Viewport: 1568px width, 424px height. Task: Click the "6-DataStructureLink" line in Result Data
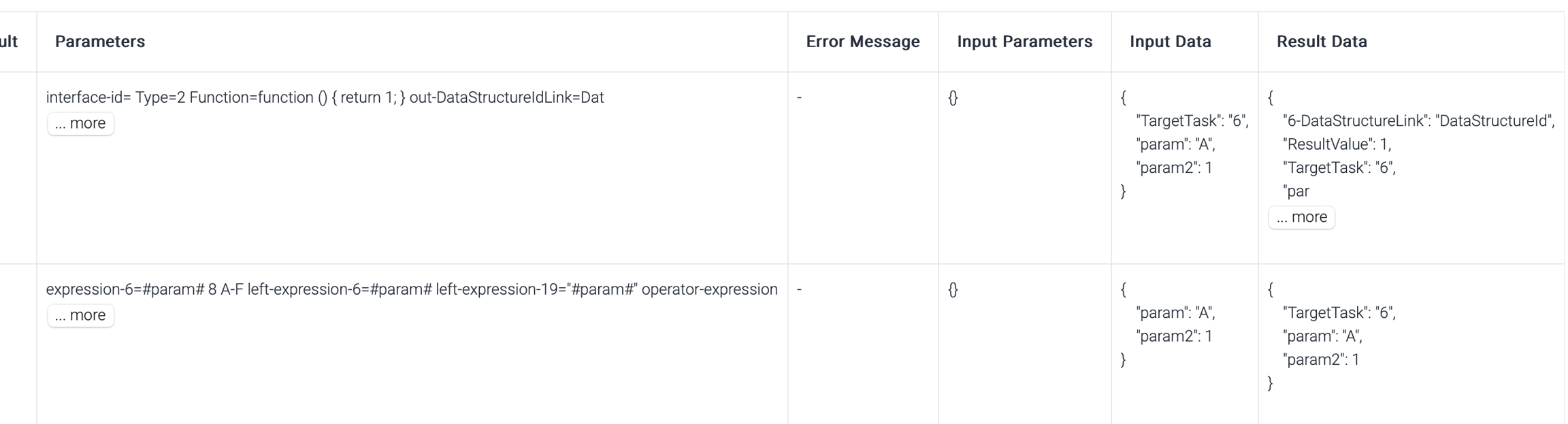1418,121
